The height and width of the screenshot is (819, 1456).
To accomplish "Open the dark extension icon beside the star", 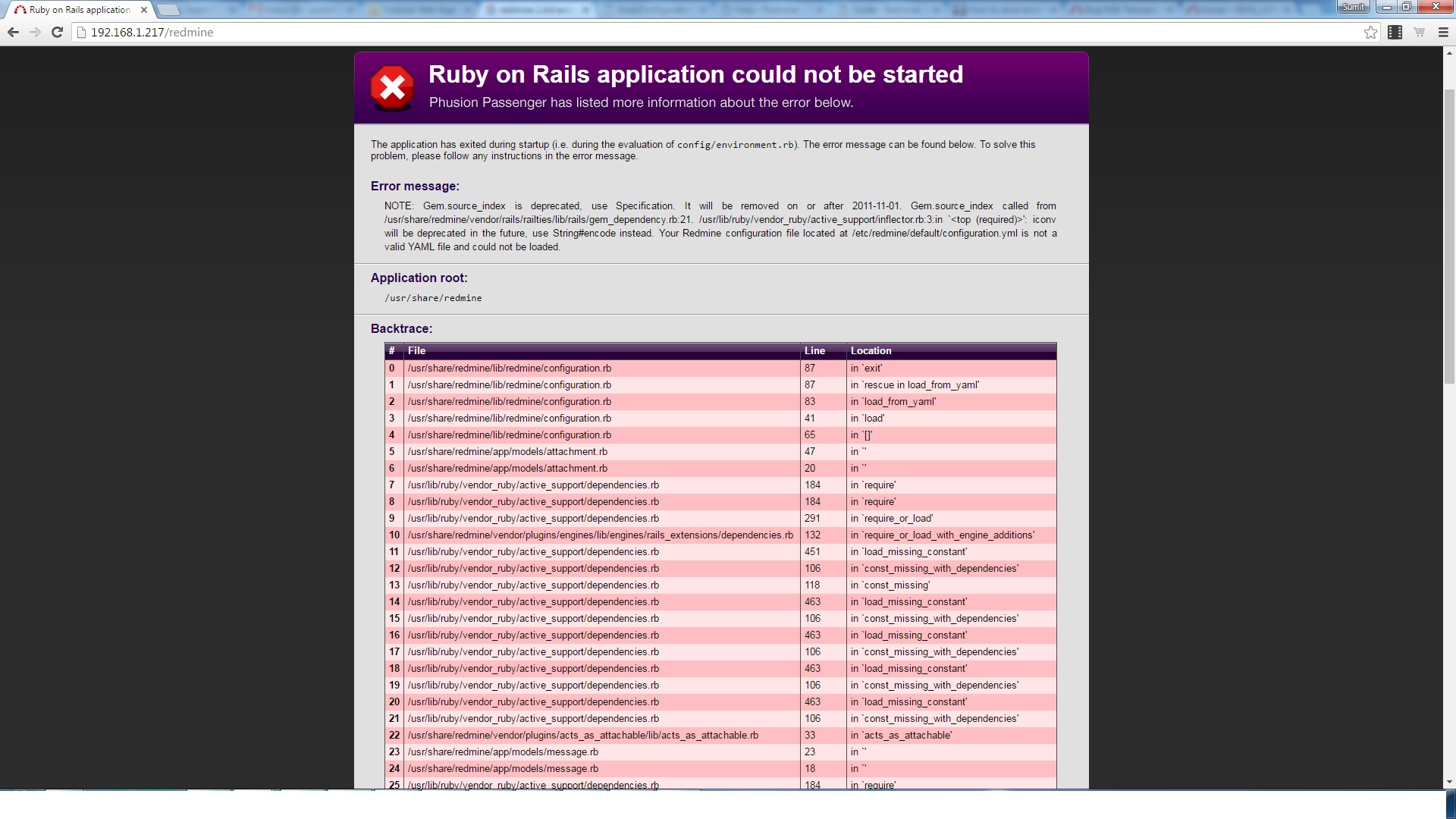I will pyautogui.click(x=1395, y=32).
